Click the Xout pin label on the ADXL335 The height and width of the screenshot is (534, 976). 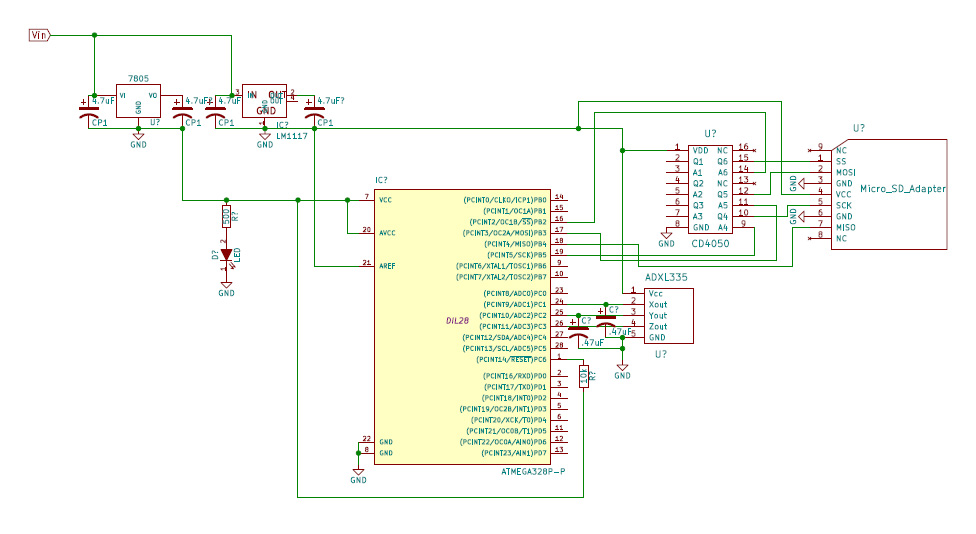tap(658, 304)
